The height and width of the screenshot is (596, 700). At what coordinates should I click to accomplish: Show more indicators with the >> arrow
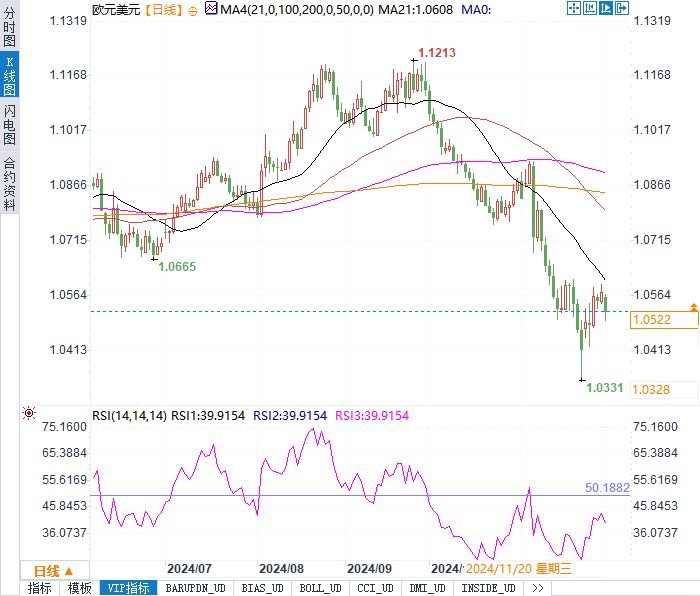(538, 588)
